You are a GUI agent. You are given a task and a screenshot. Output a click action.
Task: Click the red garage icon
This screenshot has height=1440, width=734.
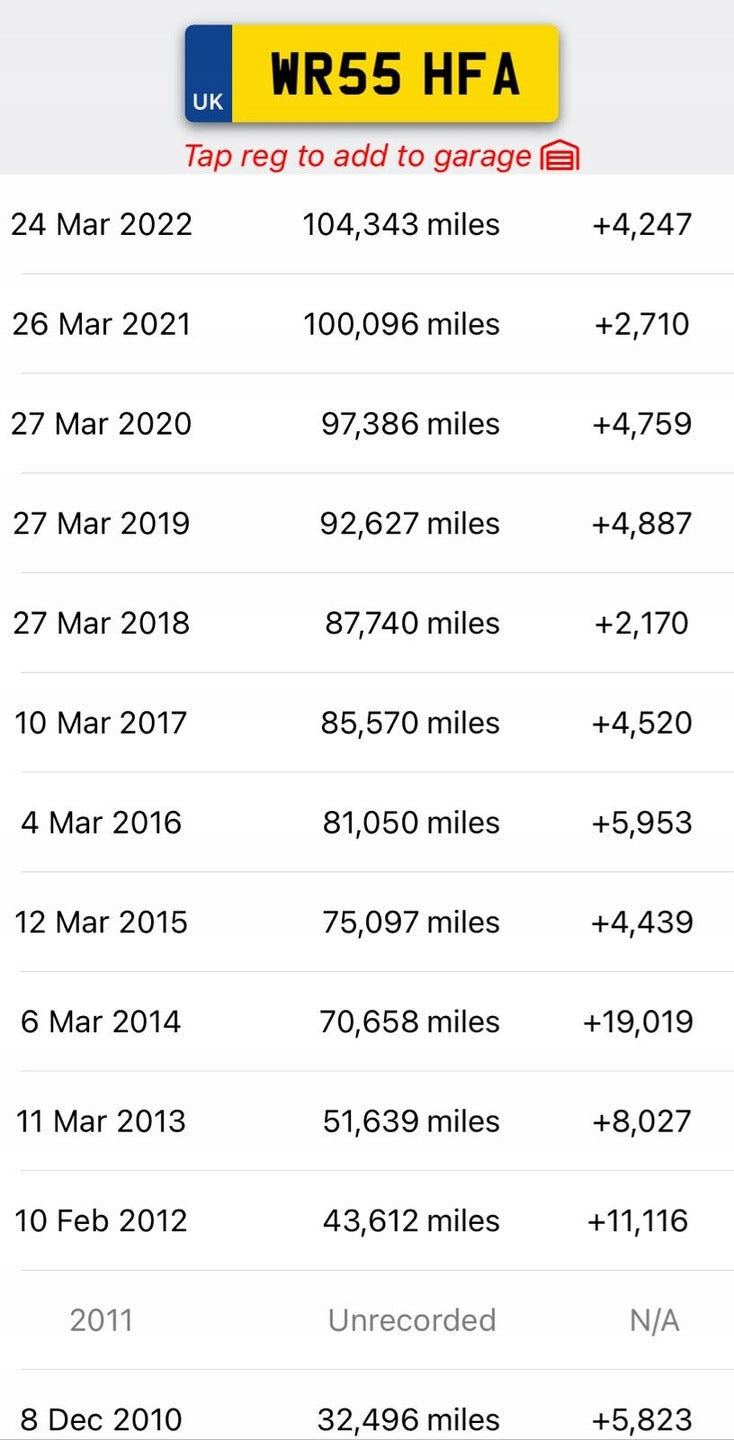coord(560,157)
